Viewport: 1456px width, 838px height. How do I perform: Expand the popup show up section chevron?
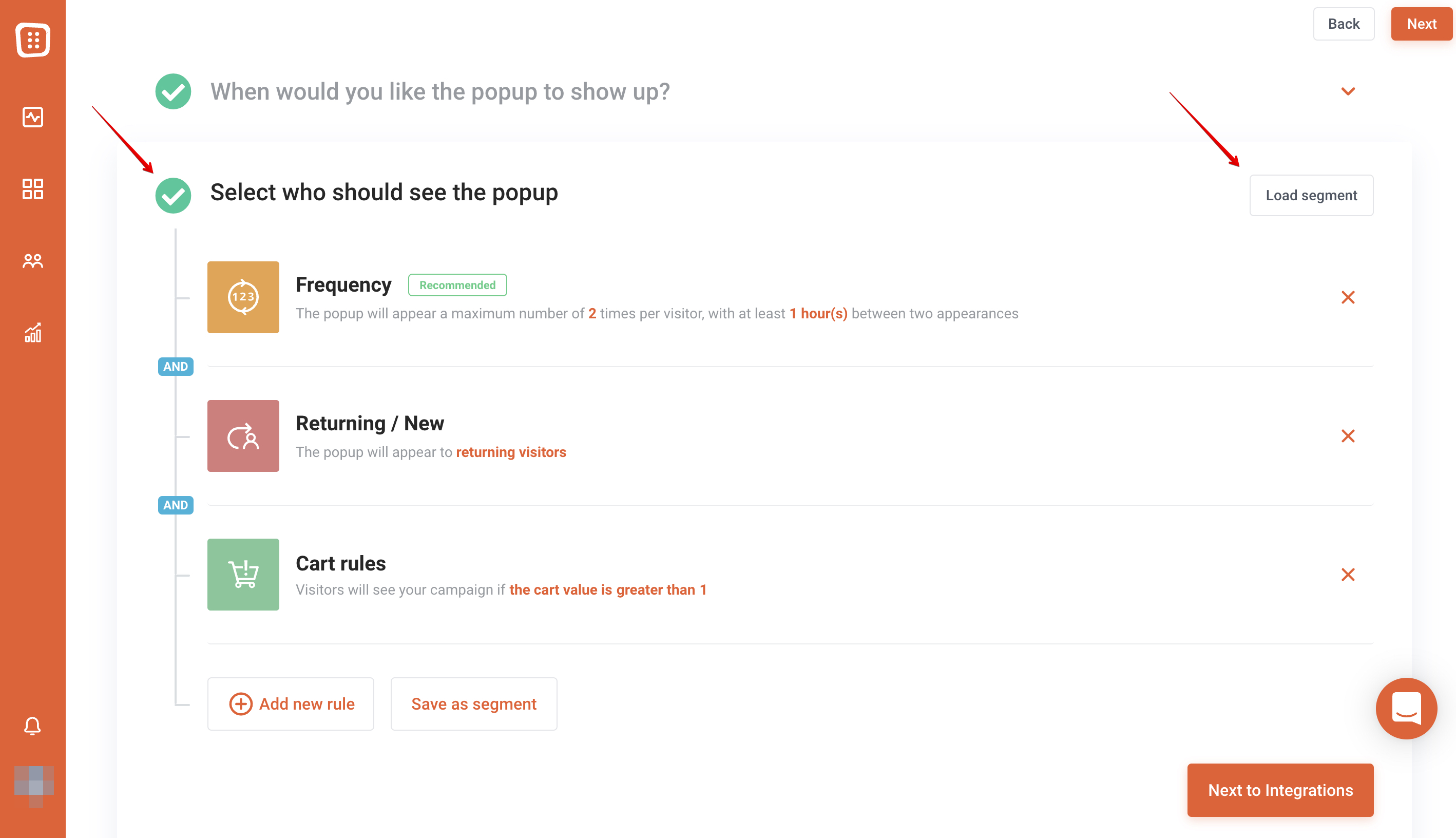1348,91
